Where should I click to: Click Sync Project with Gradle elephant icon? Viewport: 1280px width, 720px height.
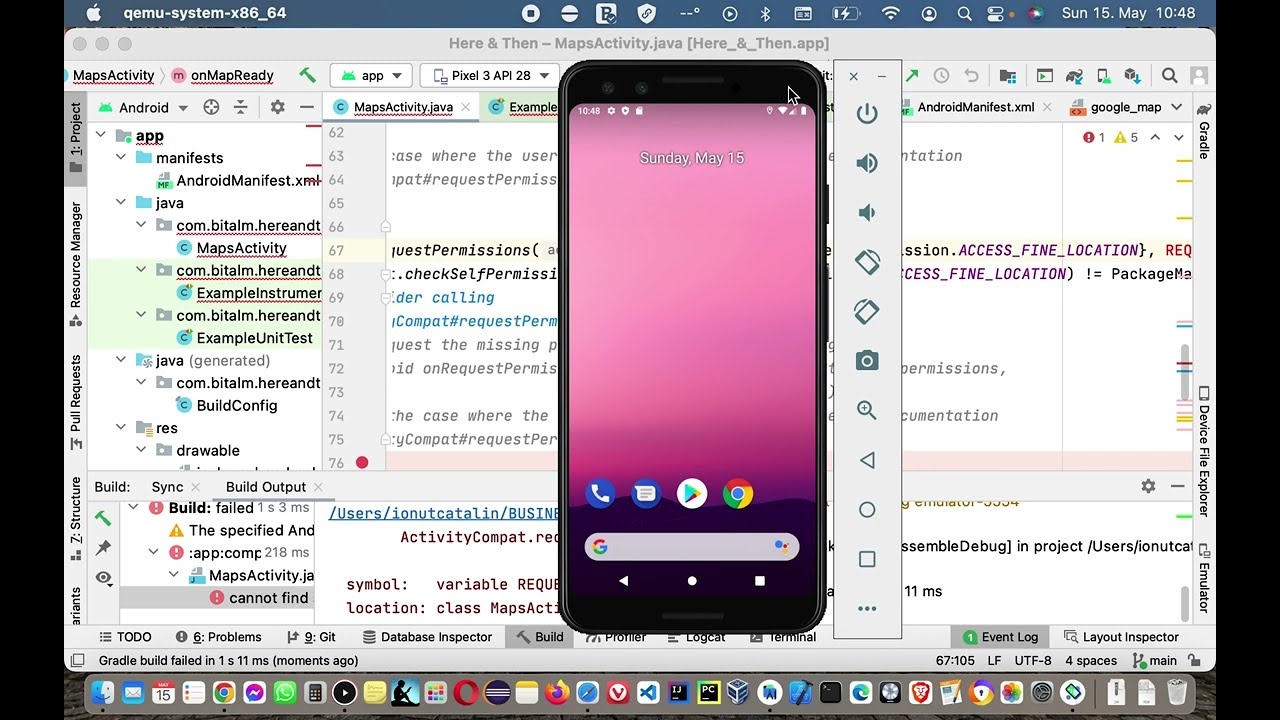click(1075, 75)
